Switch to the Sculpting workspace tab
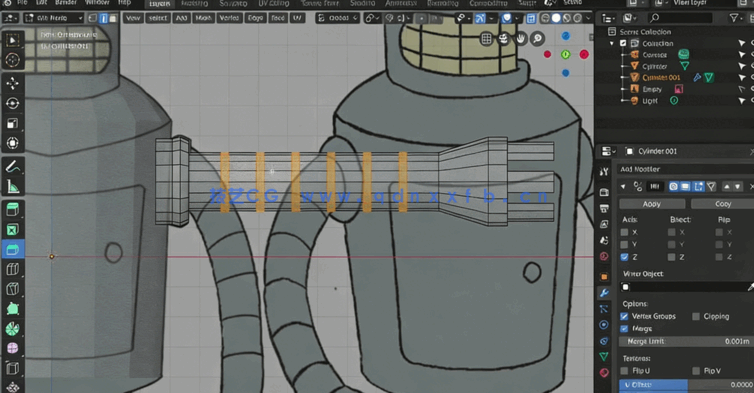 pos(233,3)
